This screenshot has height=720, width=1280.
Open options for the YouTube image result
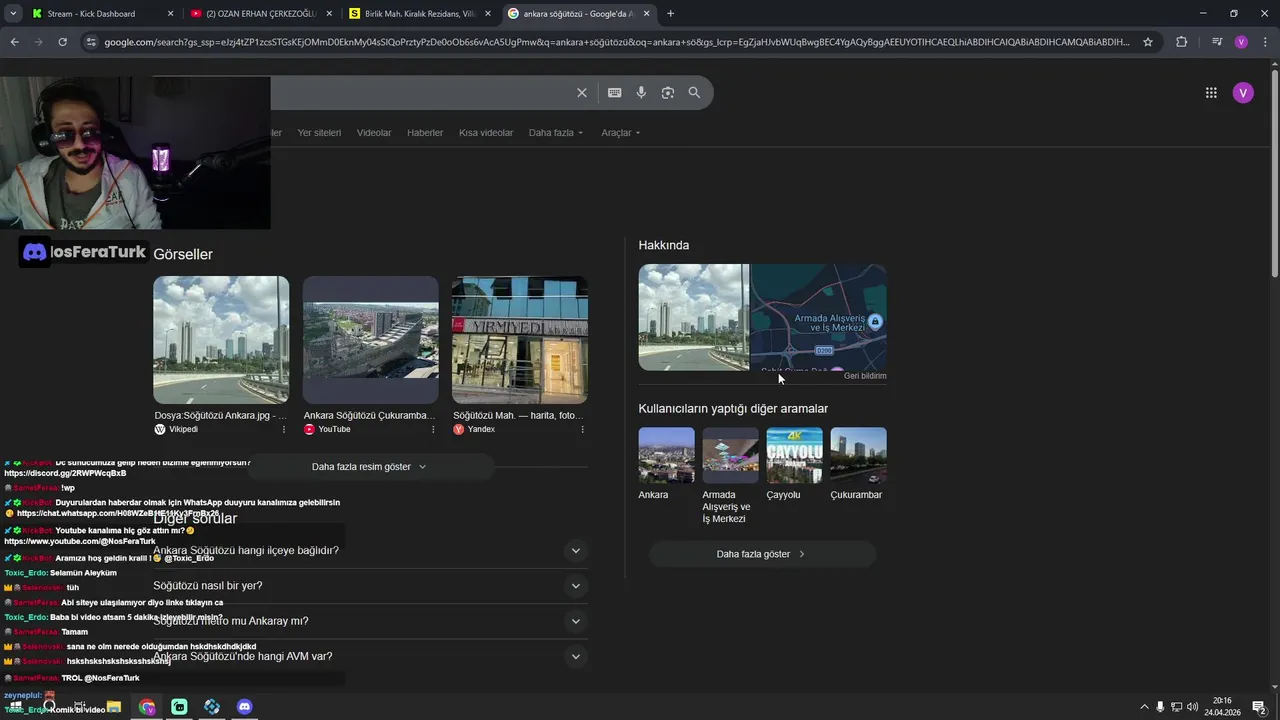pyautogui.click(x=433, y=429)
